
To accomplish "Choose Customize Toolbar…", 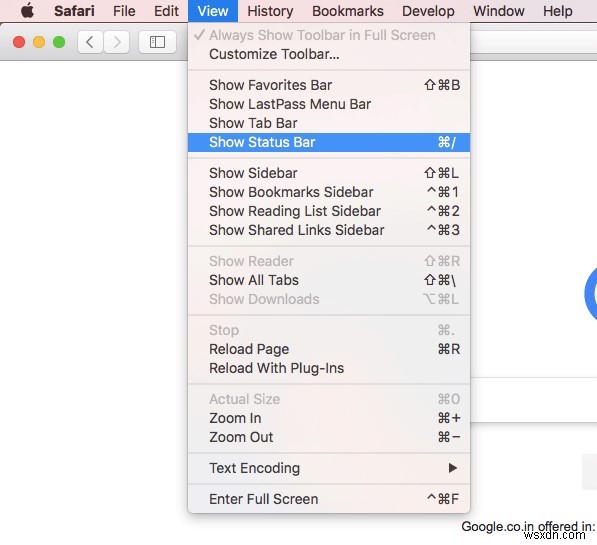I will tap(329, 54).
